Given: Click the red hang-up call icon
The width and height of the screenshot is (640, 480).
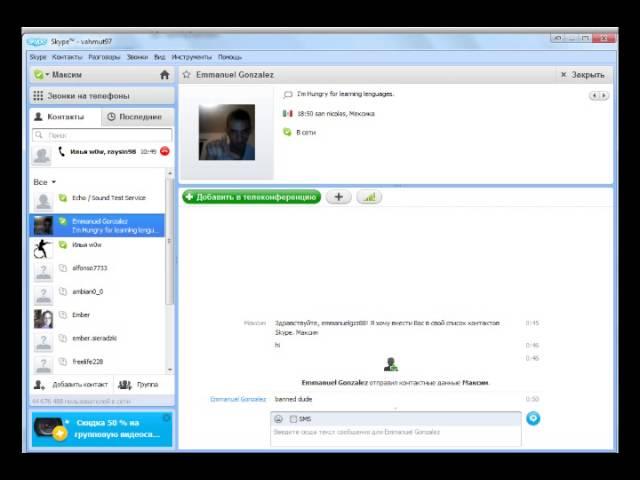Looking at the screenshot, I should 165,151.
